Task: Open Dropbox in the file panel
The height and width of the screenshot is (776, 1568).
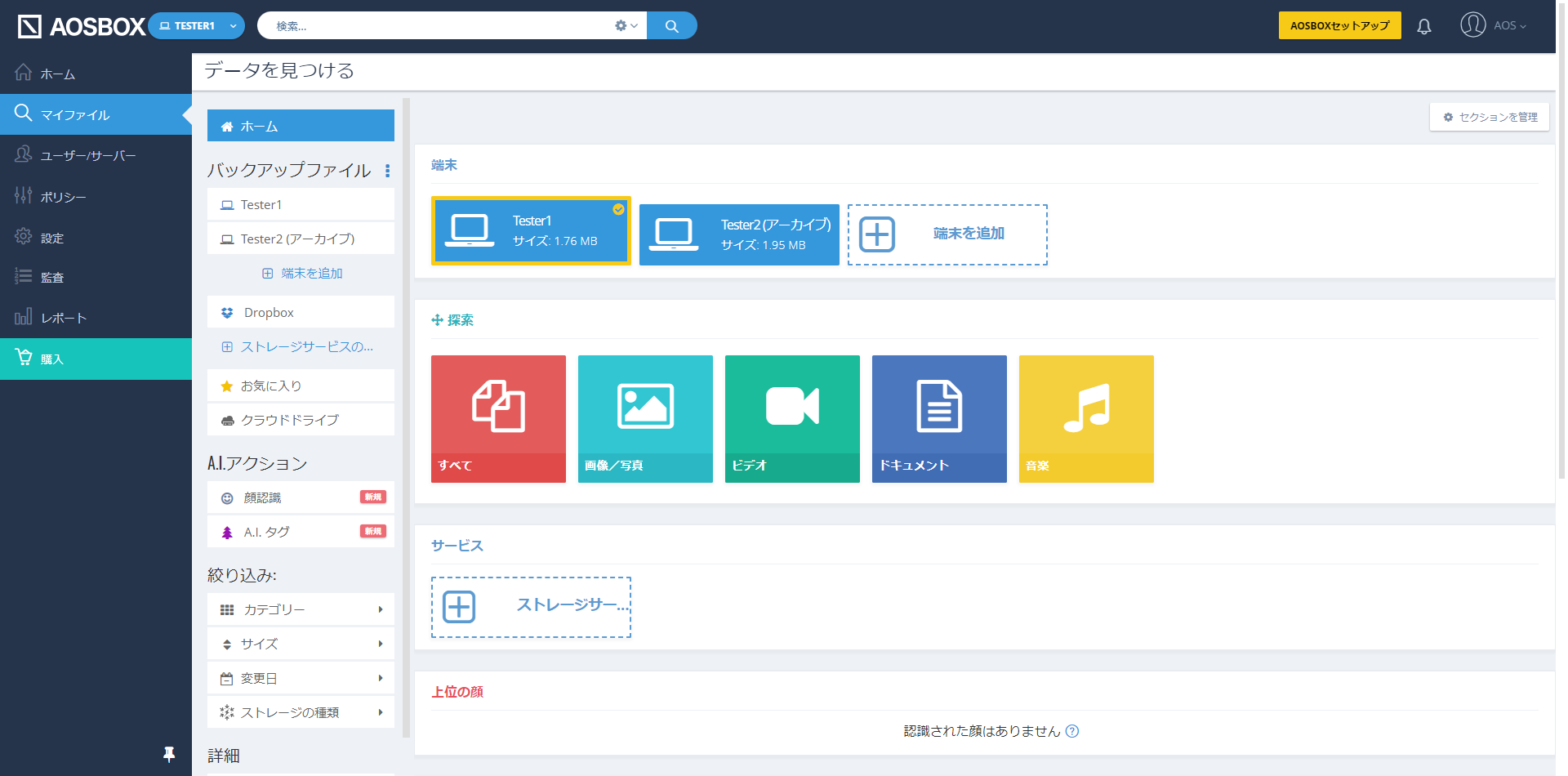Action: (301, 312)
